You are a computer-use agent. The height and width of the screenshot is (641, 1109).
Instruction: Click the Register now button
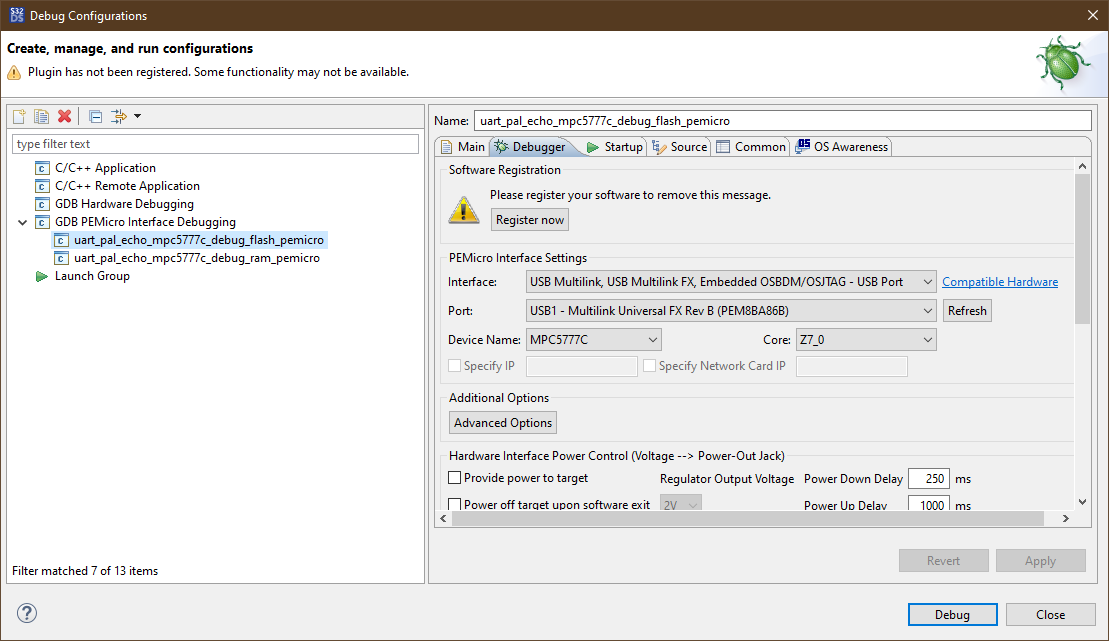(530, 220)
